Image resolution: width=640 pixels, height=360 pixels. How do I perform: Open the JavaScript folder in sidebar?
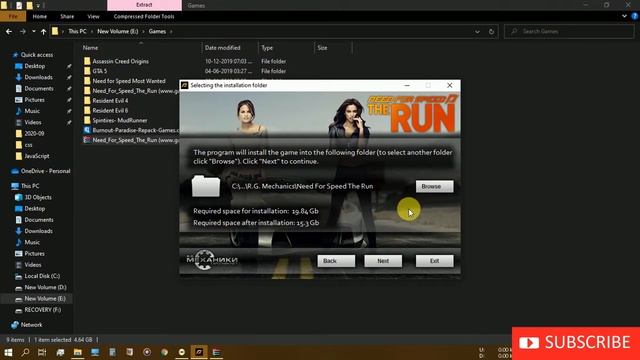click(36, 156)
